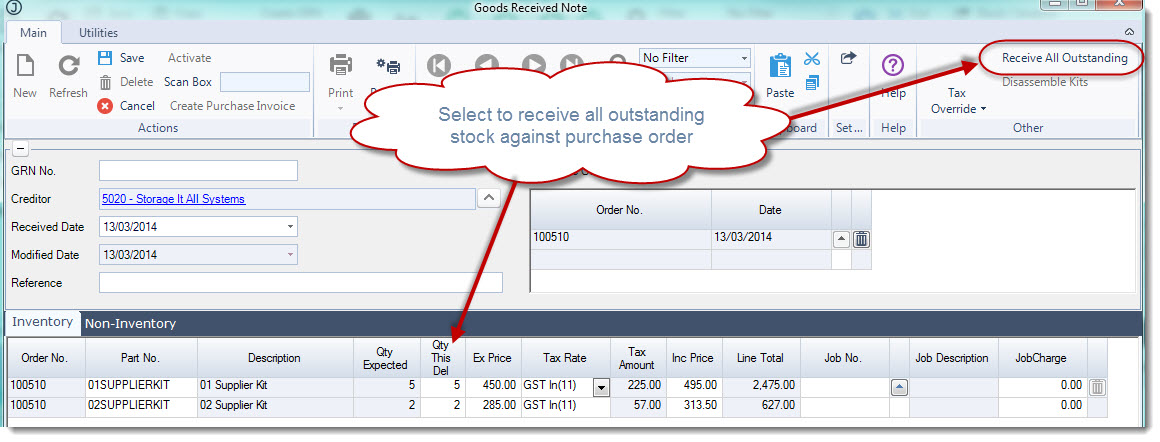The height and width of the screenshot is (442, 1160).
Task: Delete order 100510 using its trash icon
Action: pos(862,239)
